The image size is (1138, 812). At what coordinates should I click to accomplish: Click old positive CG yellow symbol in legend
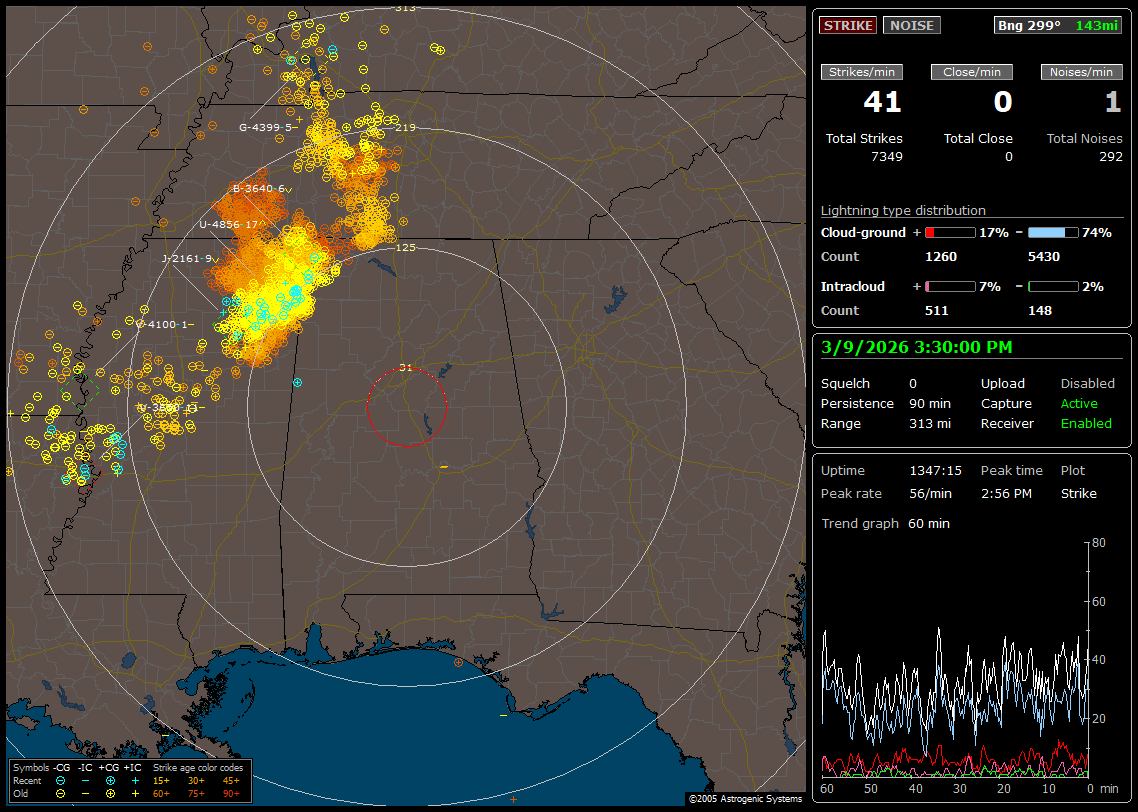point(110,793)
